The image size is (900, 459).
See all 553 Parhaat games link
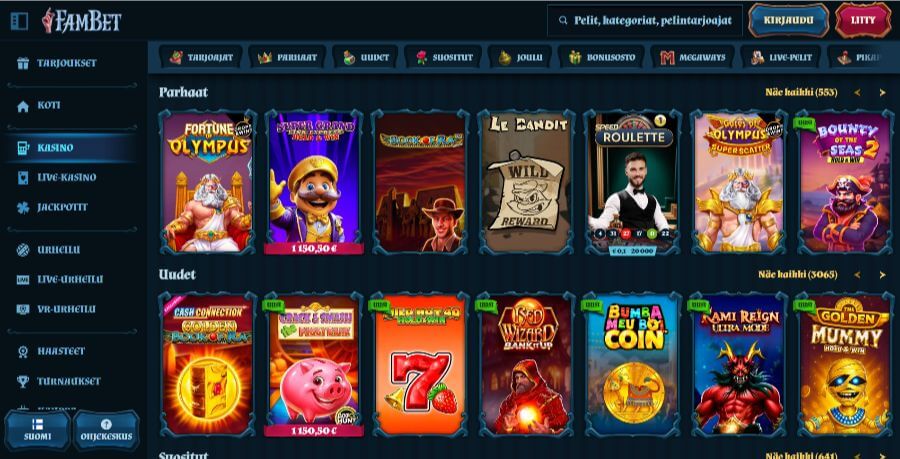[801, 92]
